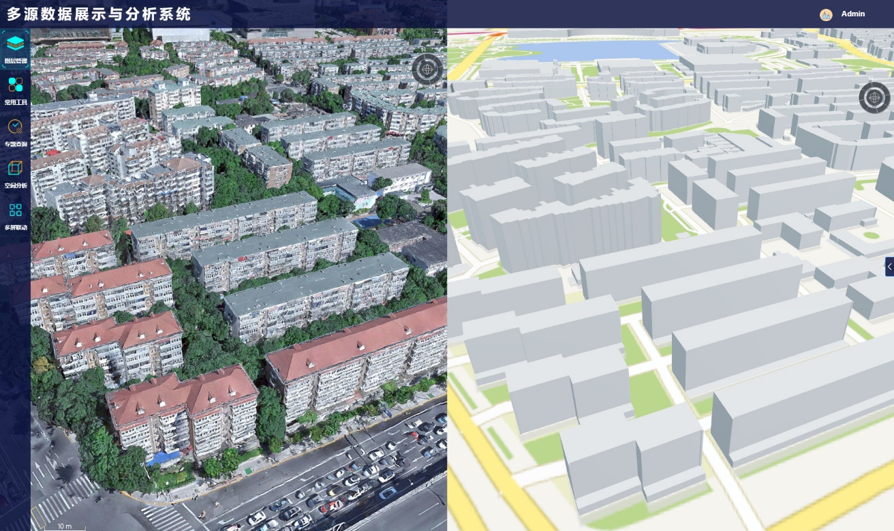This screenshot has width=894, height=531.
Task: Open the 图层管理 layer management panel
Action: 15,48
